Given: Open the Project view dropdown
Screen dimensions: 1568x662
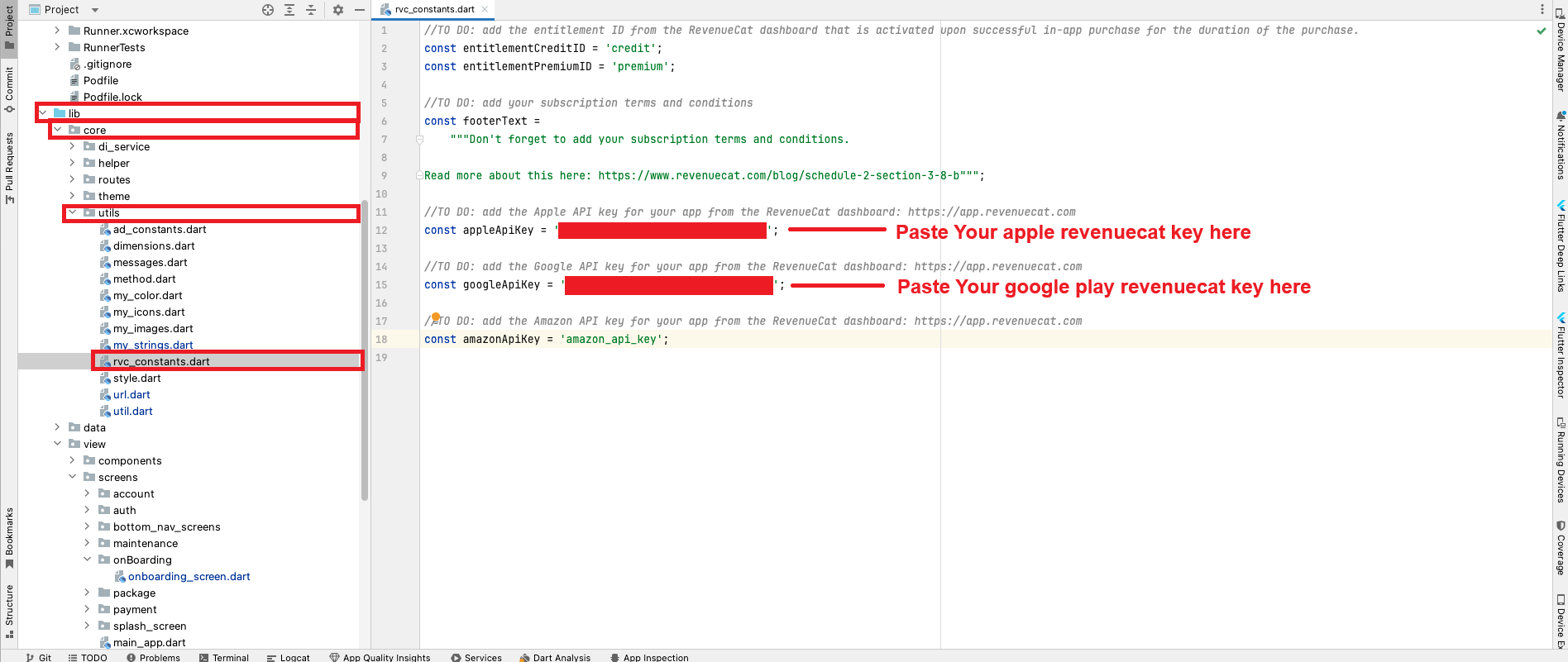Looking at the screenshot, I should [x=95, y=10].
